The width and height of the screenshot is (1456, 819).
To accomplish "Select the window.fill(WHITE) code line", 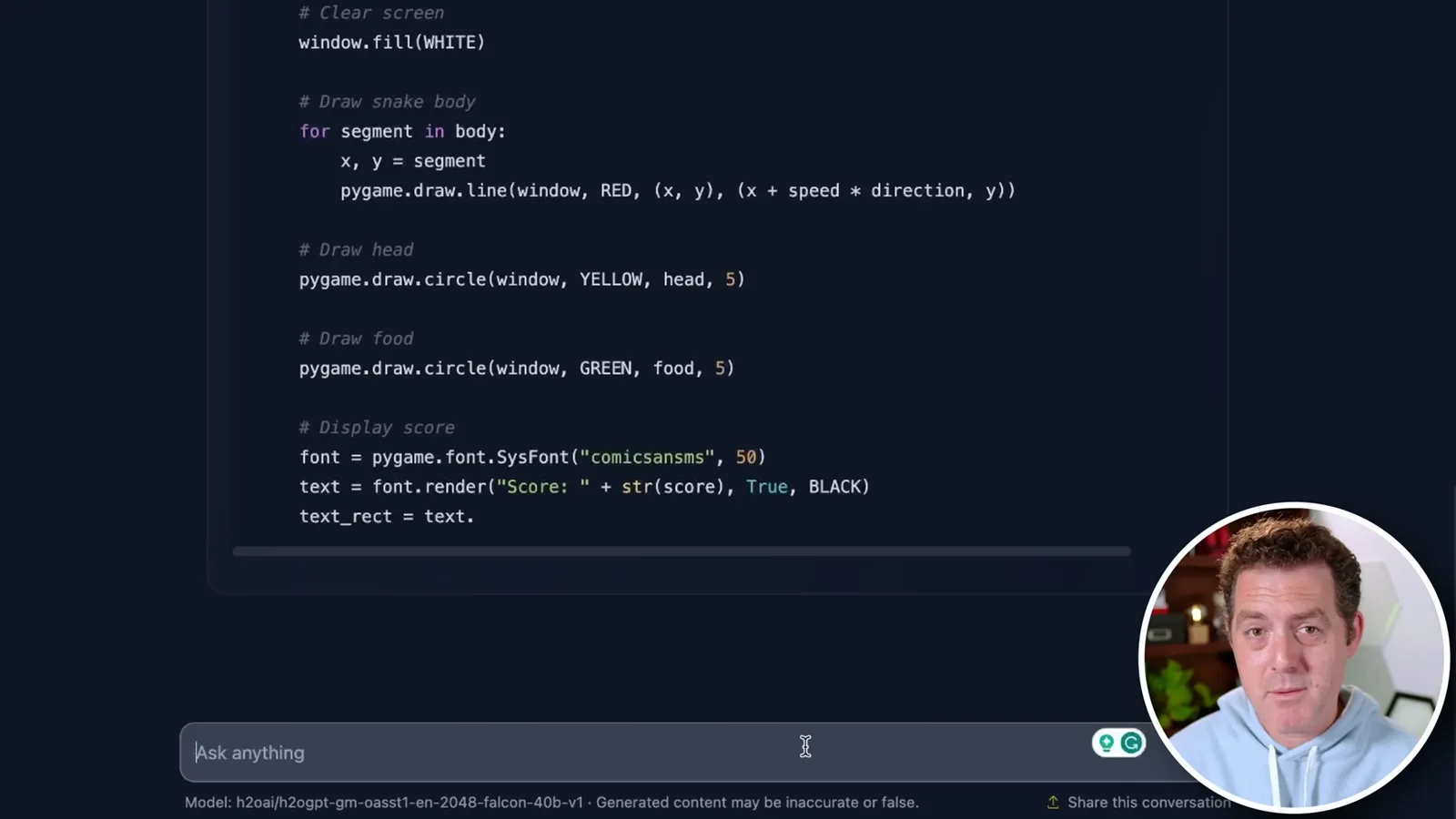I will coord(392,42).
